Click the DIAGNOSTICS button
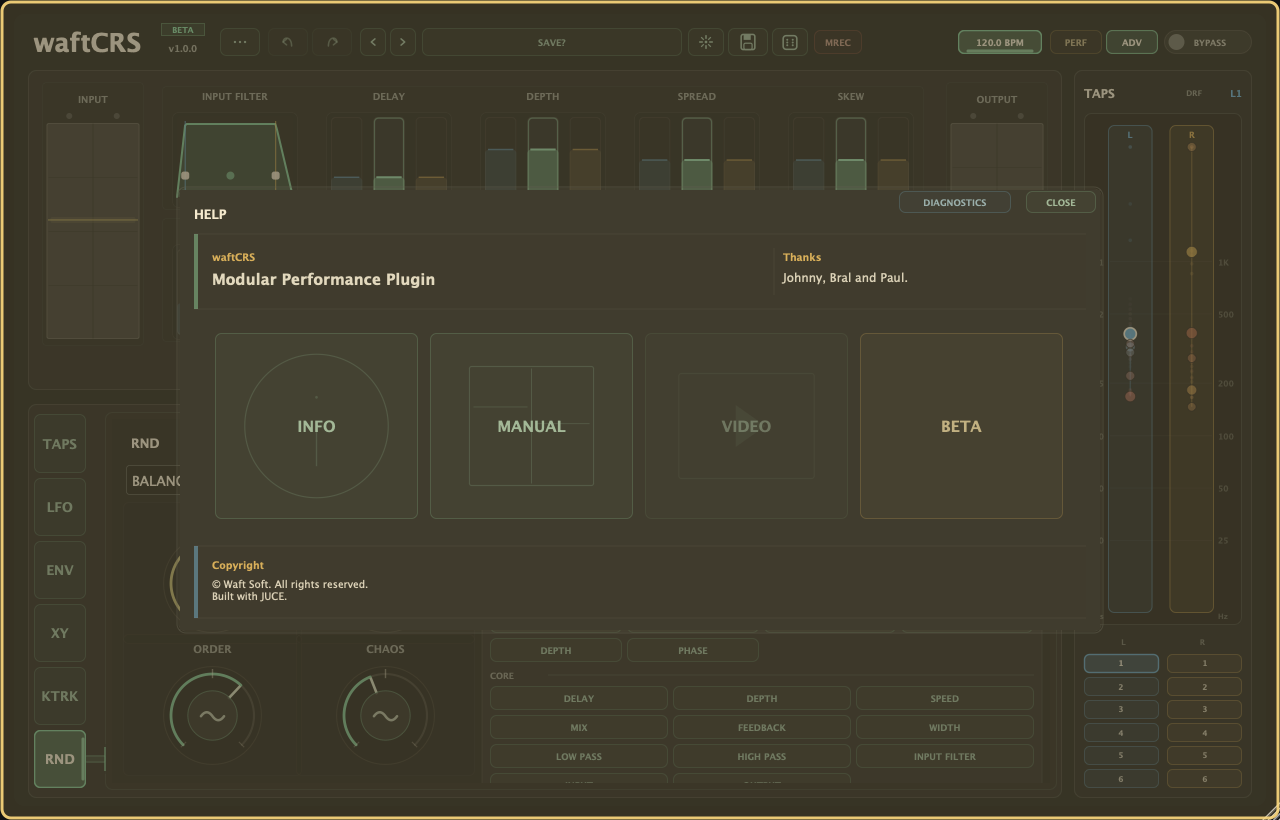 point(955,202)
